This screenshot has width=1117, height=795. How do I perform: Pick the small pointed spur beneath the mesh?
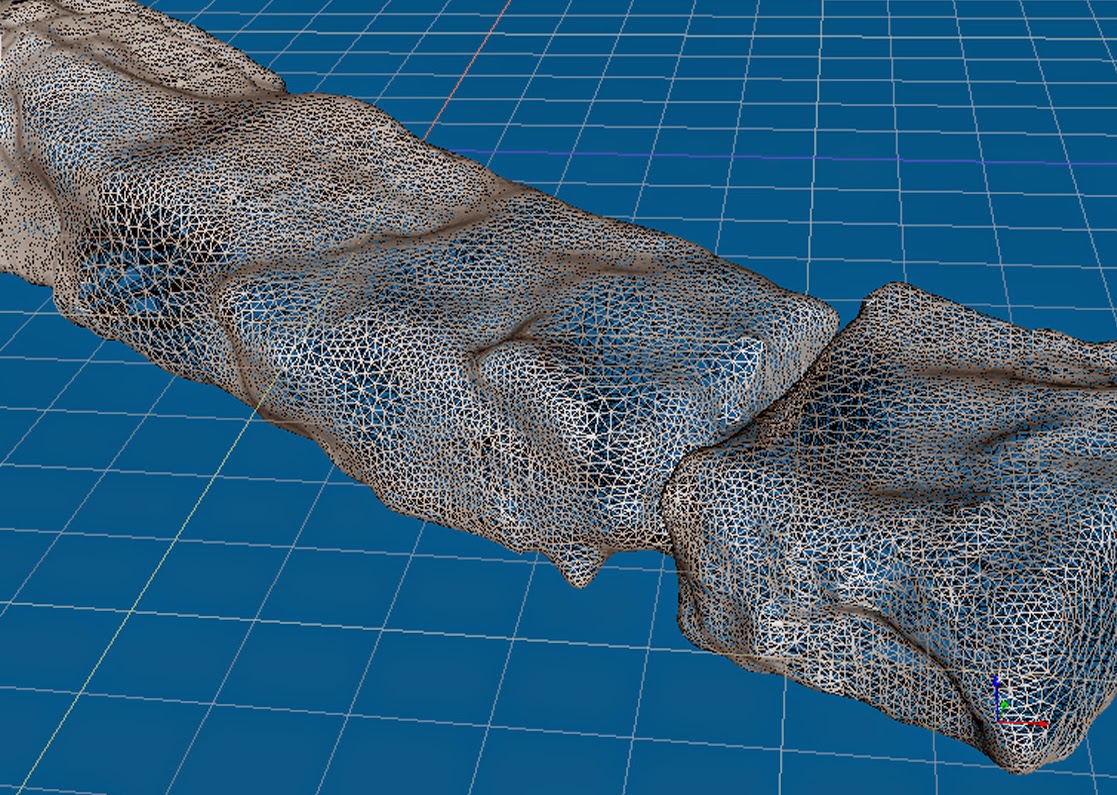pos(582,568)
